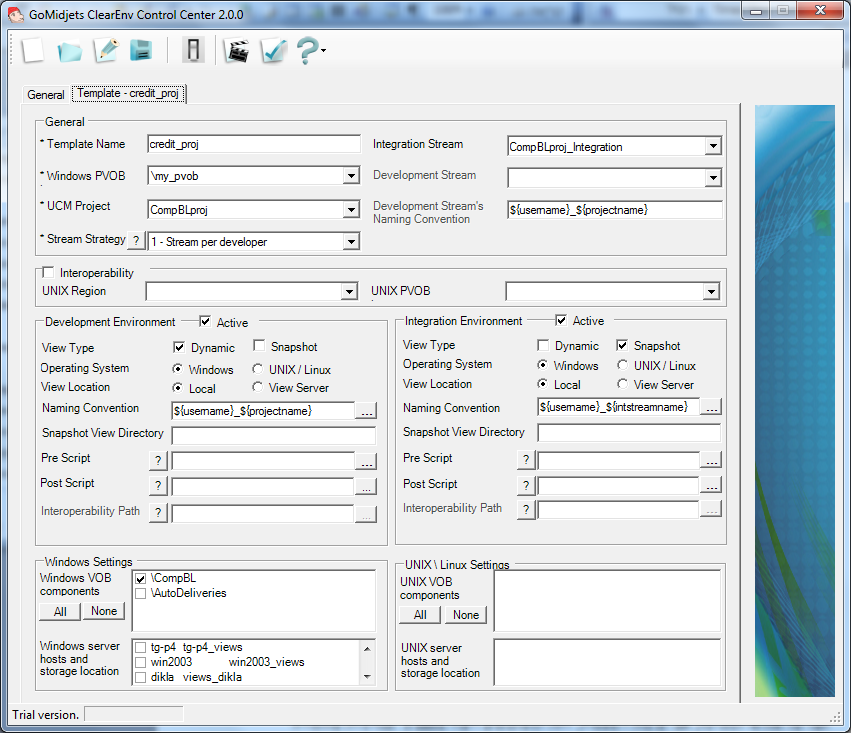Screen dimensions: 851x733
Task: Switch to the General tab
Action: pyautogui.click(x=46, y=95)
